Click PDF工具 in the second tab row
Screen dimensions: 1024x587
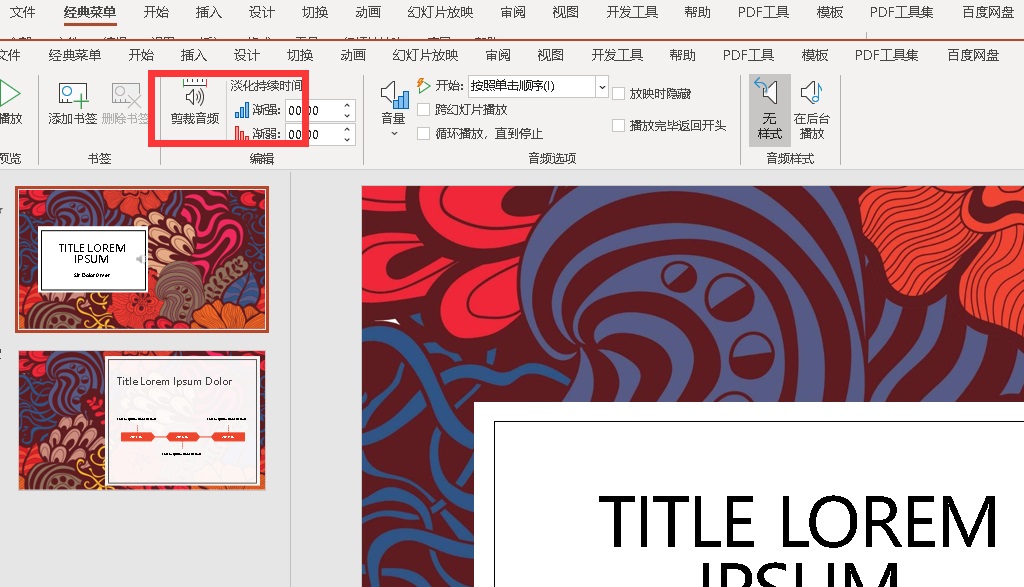(748, 56)
